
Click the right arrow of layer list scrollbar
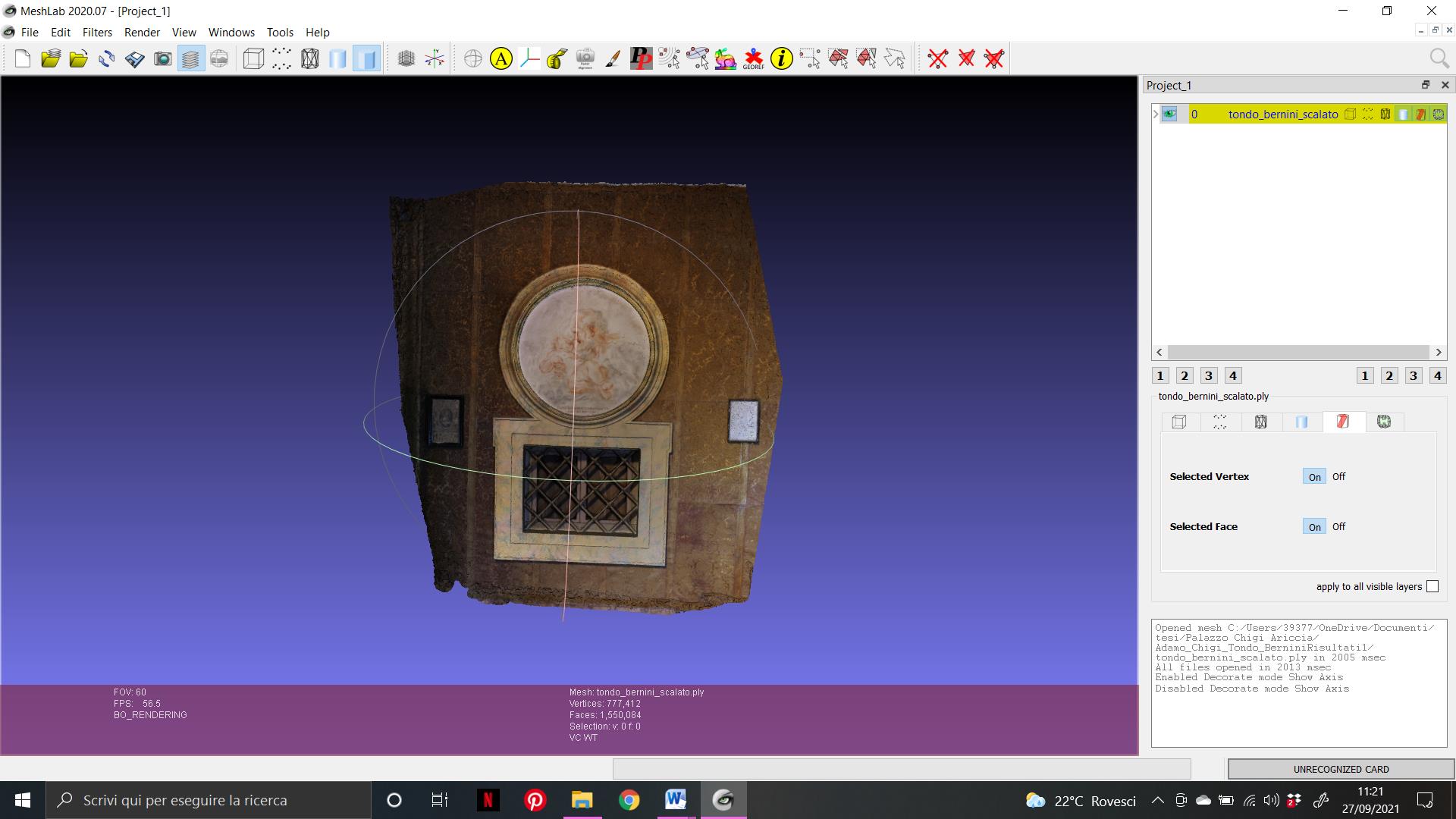1439,353
